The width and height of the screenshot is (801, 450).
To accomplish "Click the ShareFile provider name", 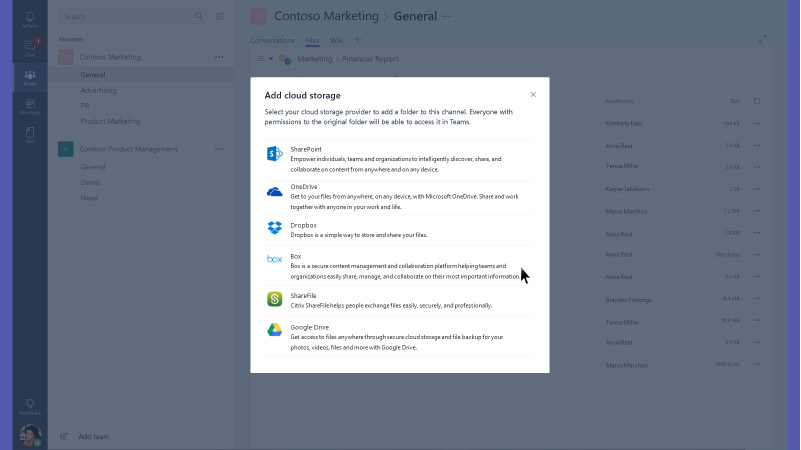I will coord(303,296).
